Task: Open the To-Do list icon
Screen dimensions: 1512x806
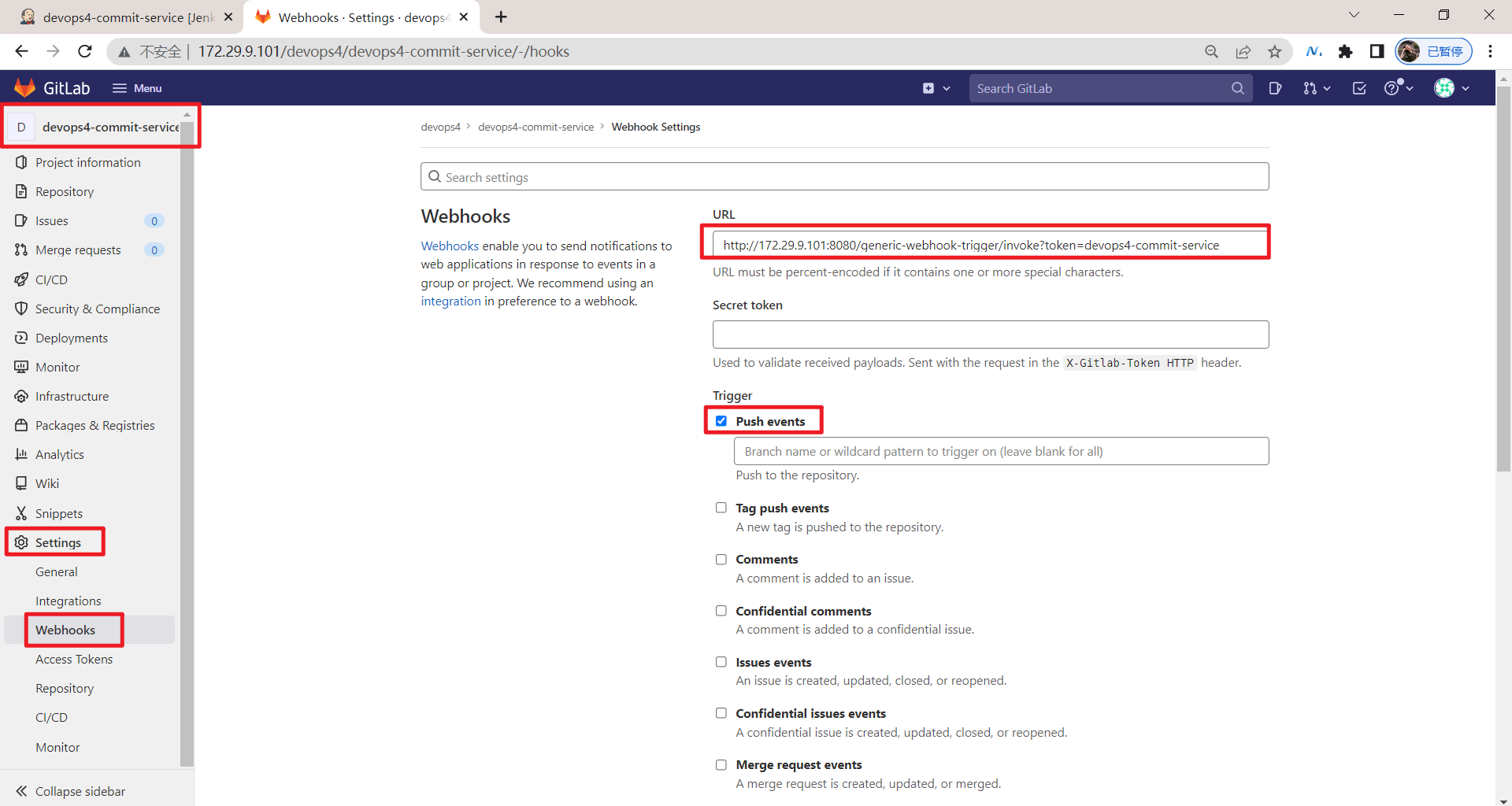Action: (x=1359, y=88)
